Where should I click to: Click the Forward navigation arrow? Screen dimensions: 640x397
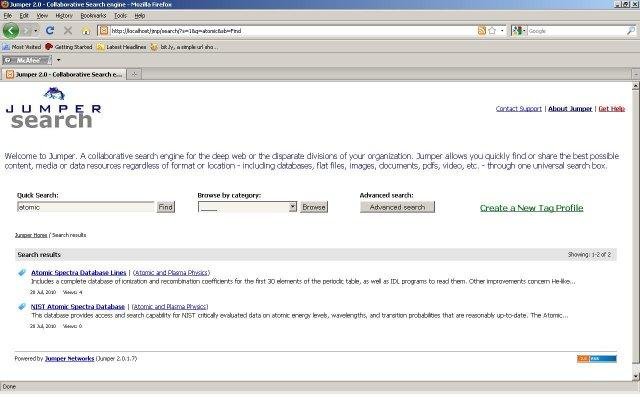[27, 31]
